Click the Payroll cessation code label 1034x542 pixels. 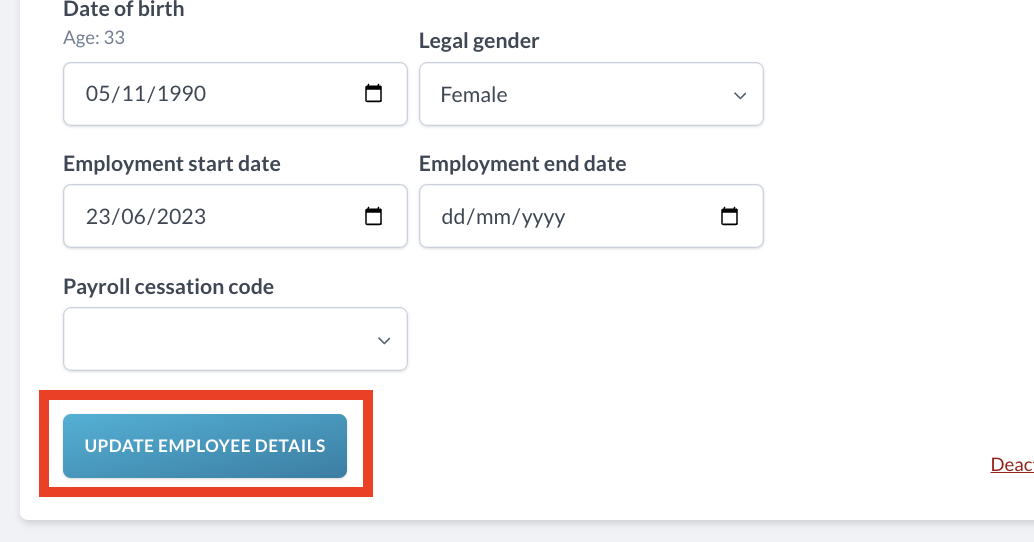pyautogui.click(x=168, y=287)
